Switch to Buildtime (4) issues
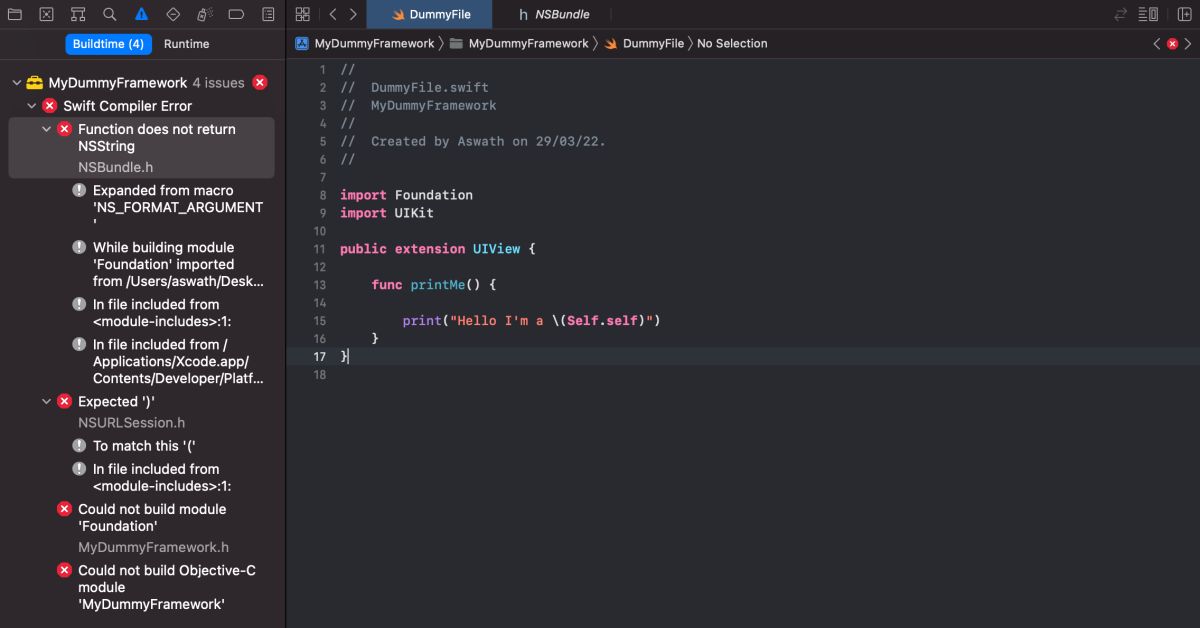The height and width of the screenshot is (628, 1200). tap(108, 44)
